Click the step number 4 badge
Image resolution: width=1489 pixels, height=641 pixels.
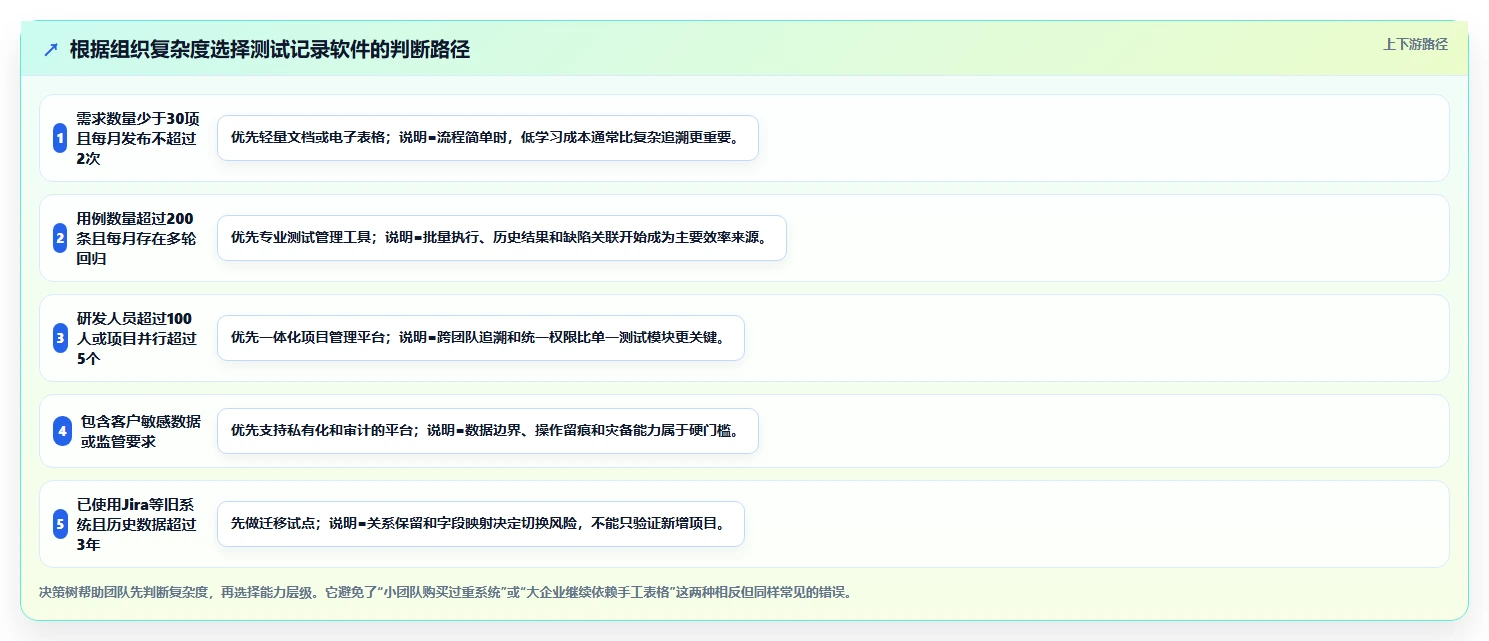(x=62, y=431)
